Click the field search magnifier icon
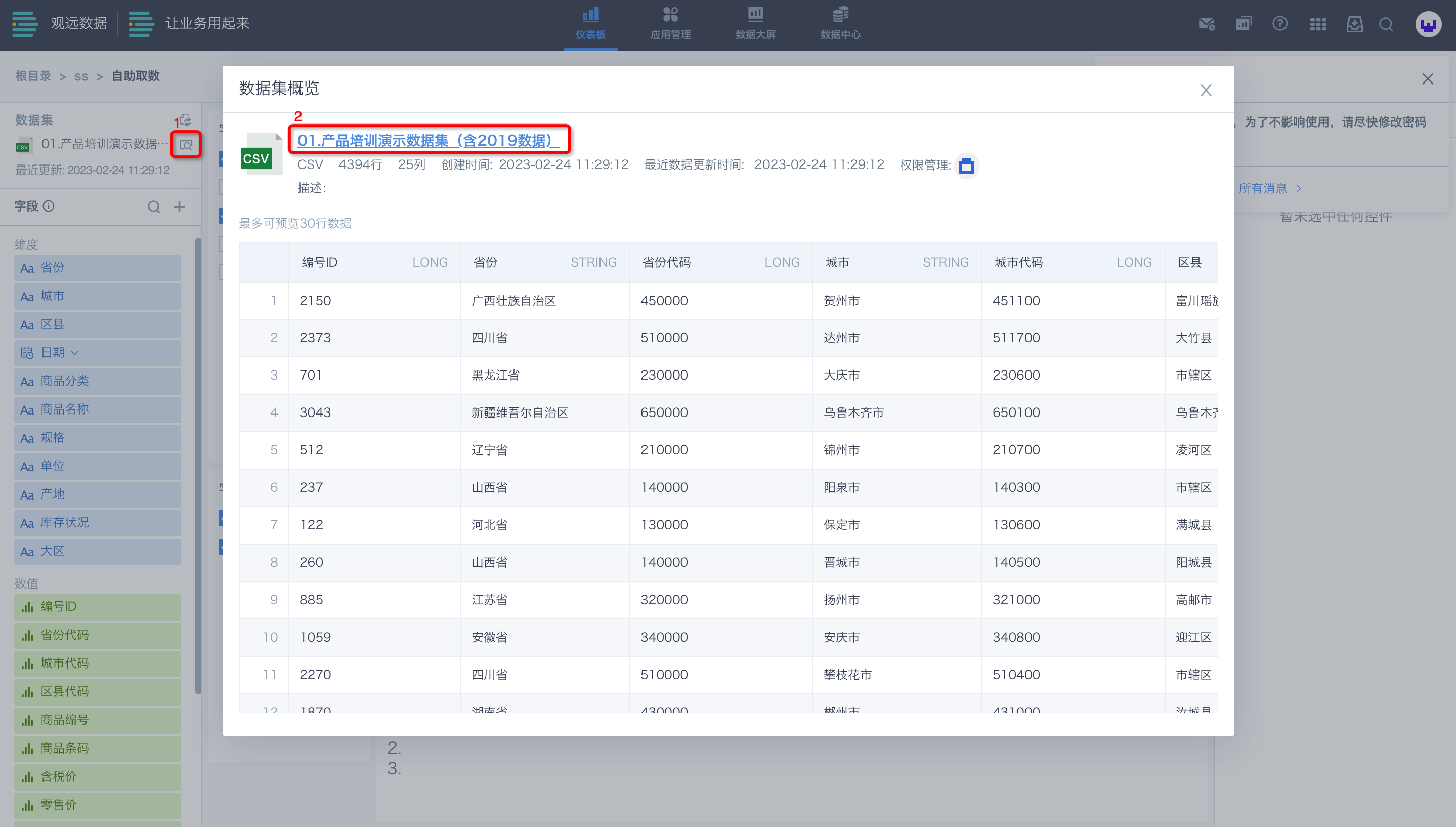 click(154, 206)
